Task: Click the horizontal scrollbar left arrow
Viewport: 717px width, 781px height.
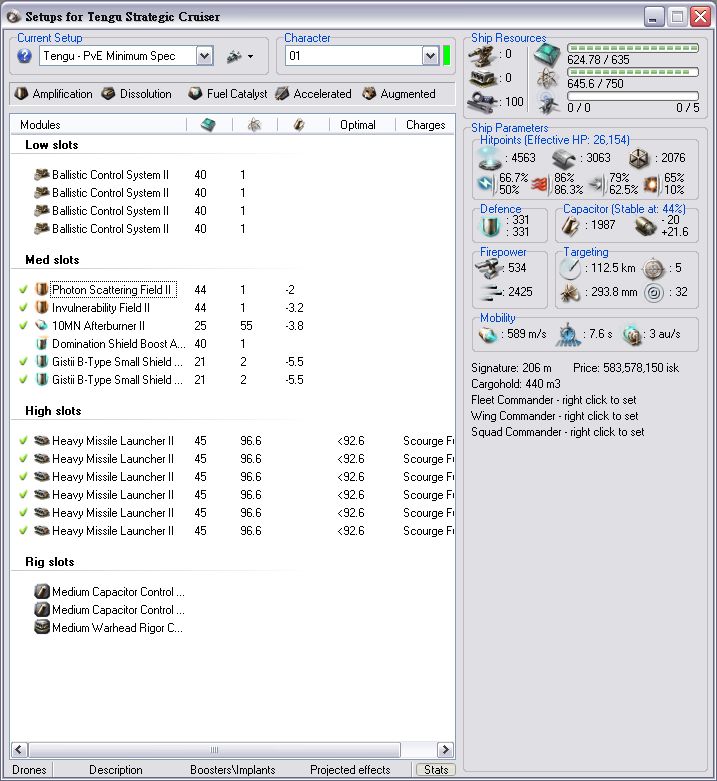Action: 19,749
